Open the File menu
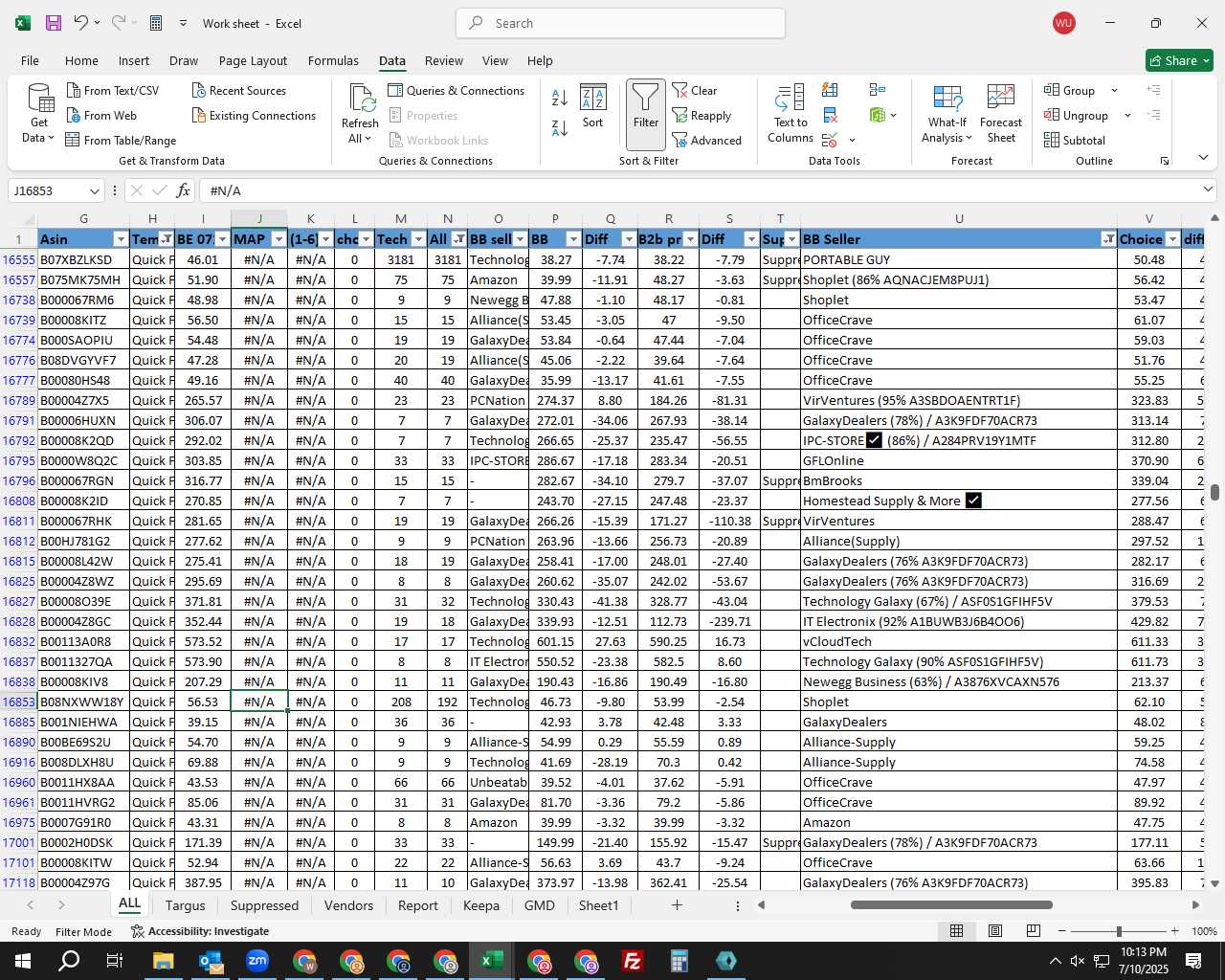1225x980 pixels. pyautogui.click(x=30, y=60)
